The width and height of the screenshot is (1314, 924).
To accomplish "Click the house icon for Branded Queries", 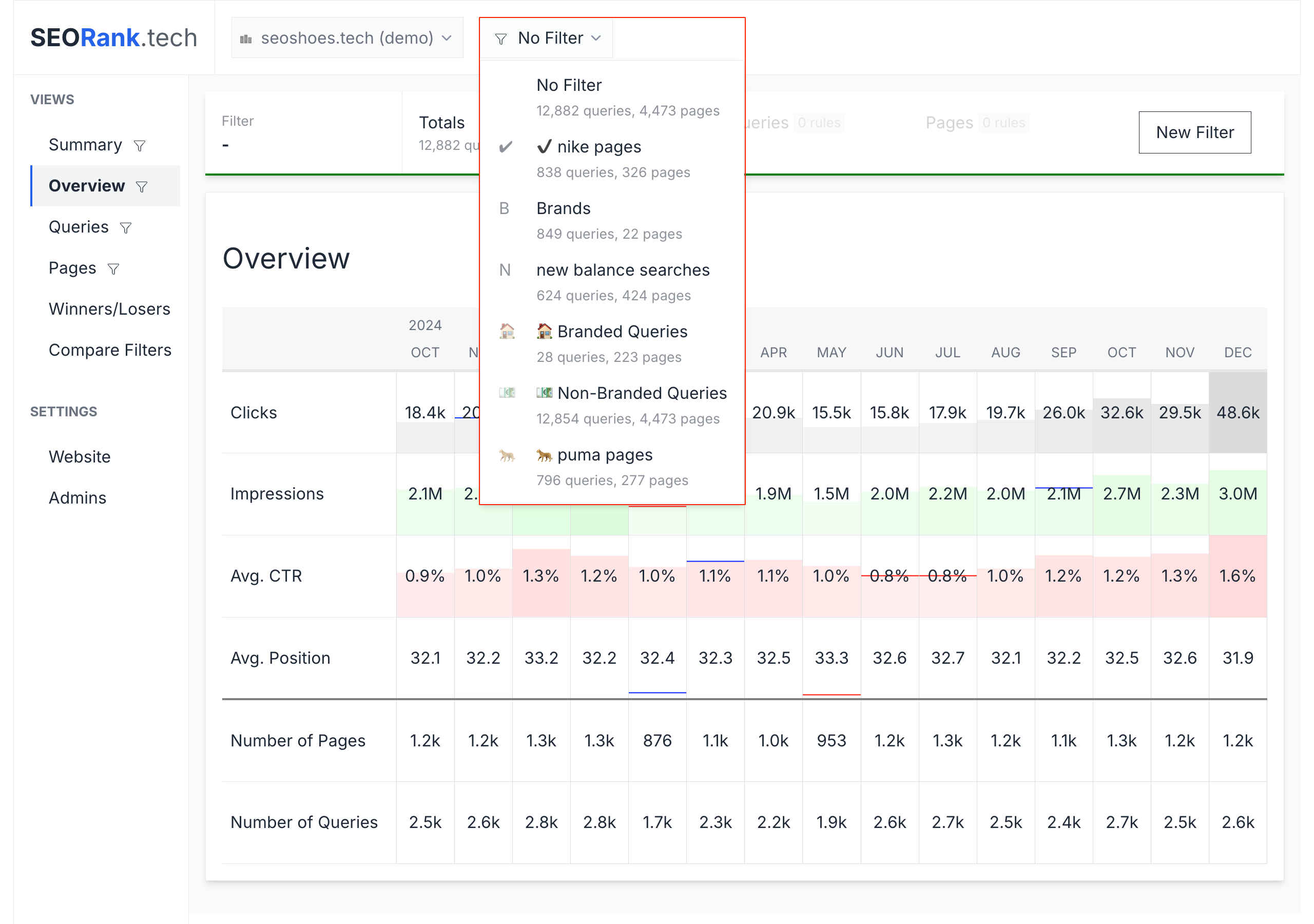I will click(x=507, y=332).
